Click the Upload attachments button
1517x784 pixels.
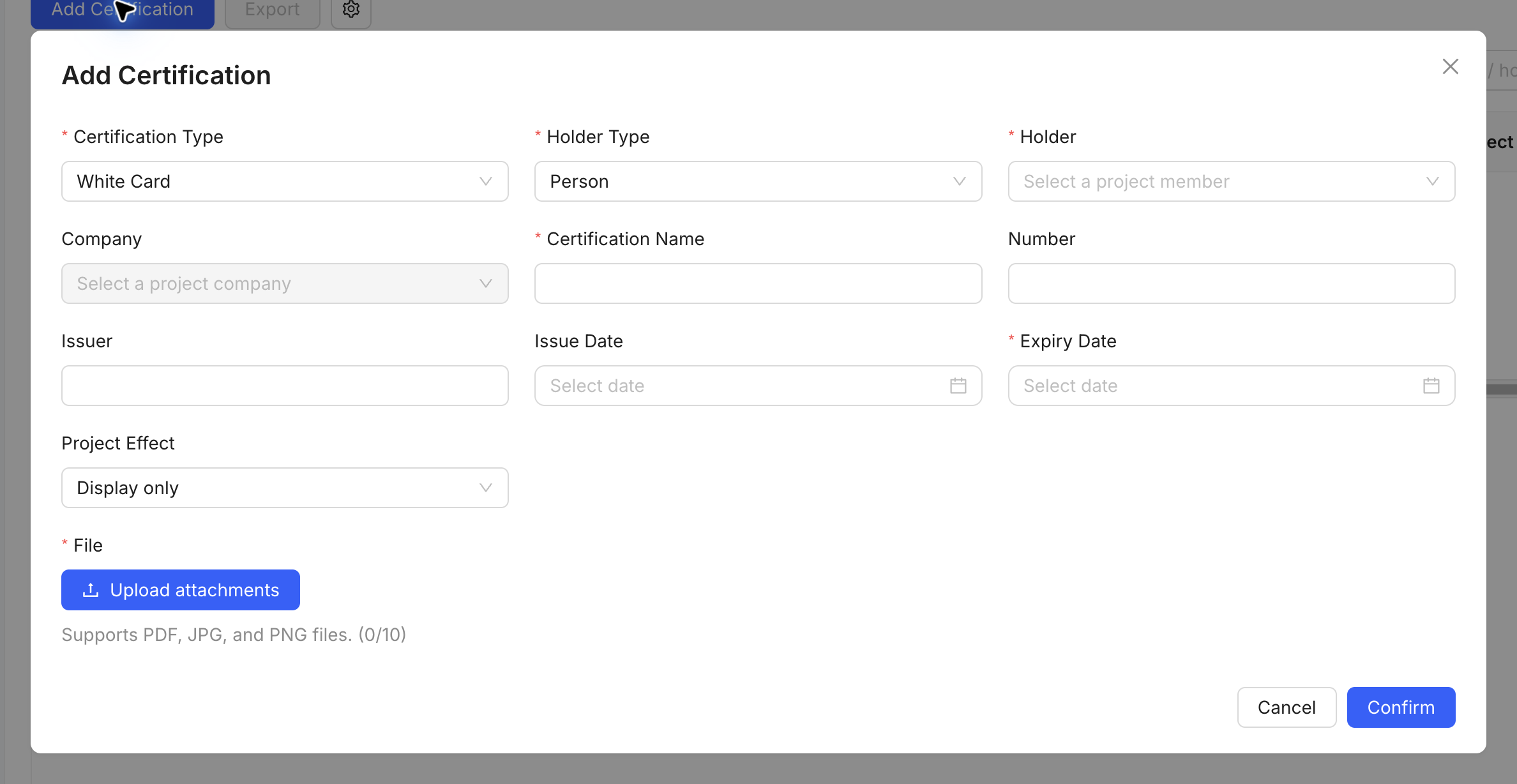[x=181, y=590]
